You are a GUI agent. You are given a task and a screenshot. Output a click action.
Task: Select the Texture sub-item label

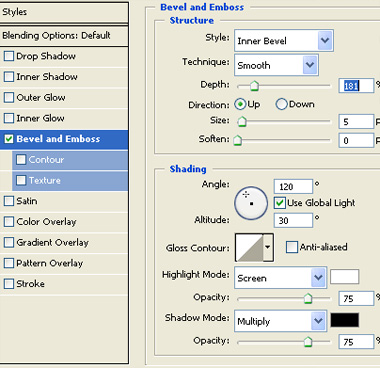coord(45,180)
